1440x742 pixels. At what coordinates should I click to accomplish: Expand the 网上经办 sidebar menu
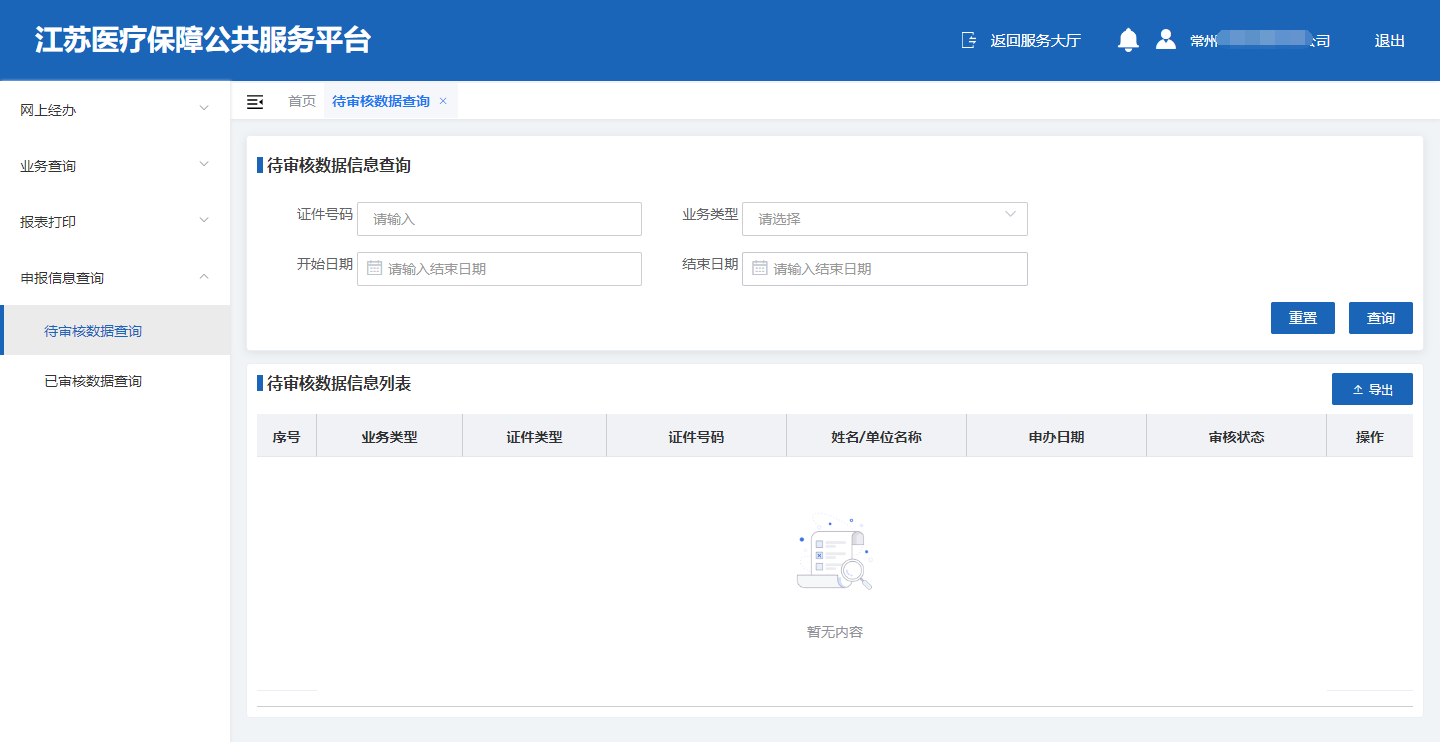click(115, 110)
